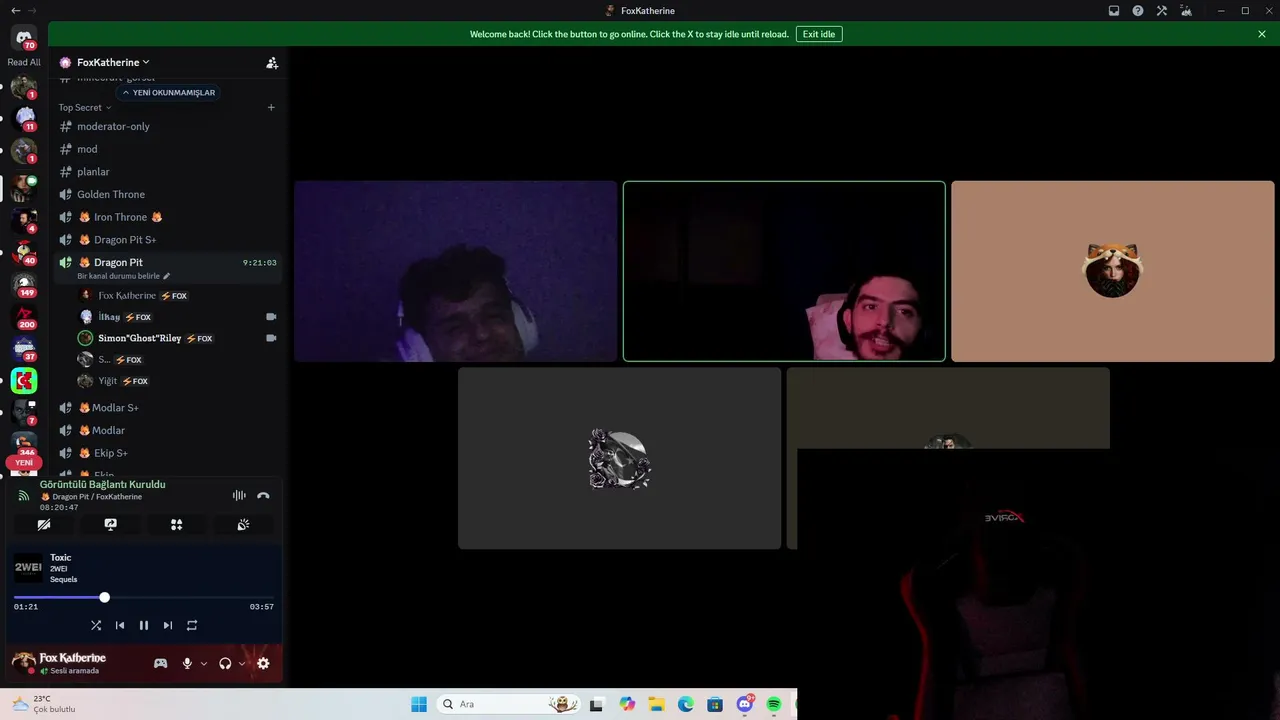
Task: Open headphone output options arrow
Action: pyautogui.click(x=242, y=663)
